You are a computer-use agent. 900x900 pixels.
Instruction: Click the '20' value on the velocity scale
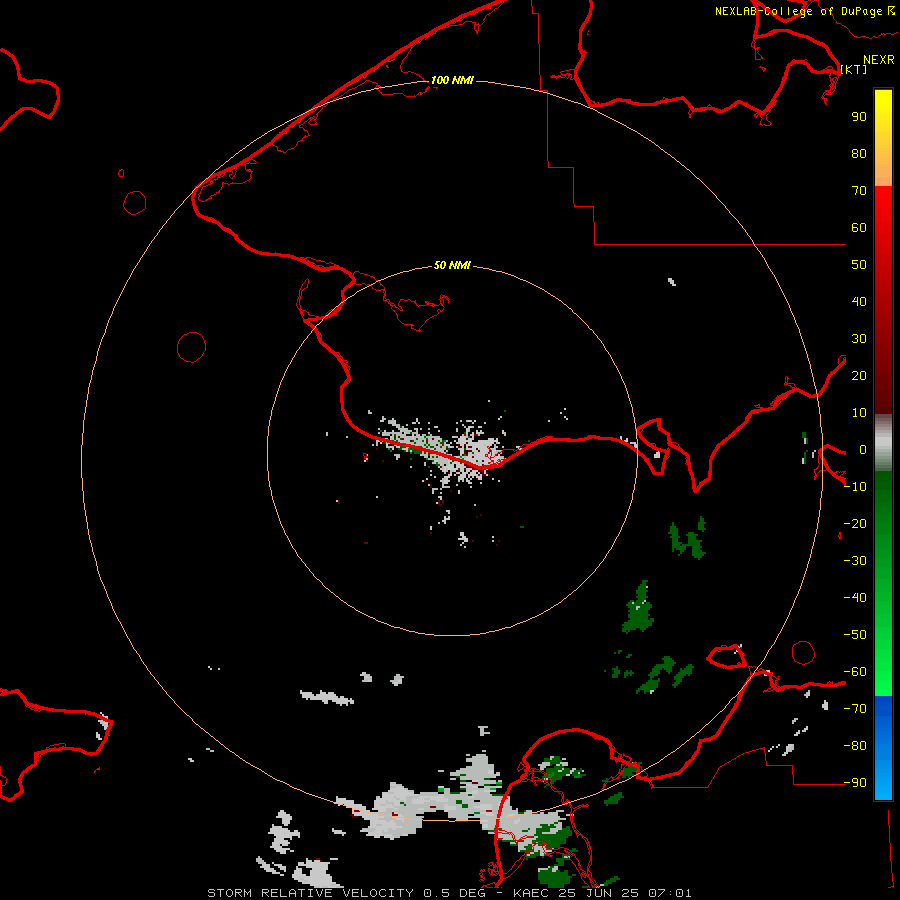click(x=859, y=376)
